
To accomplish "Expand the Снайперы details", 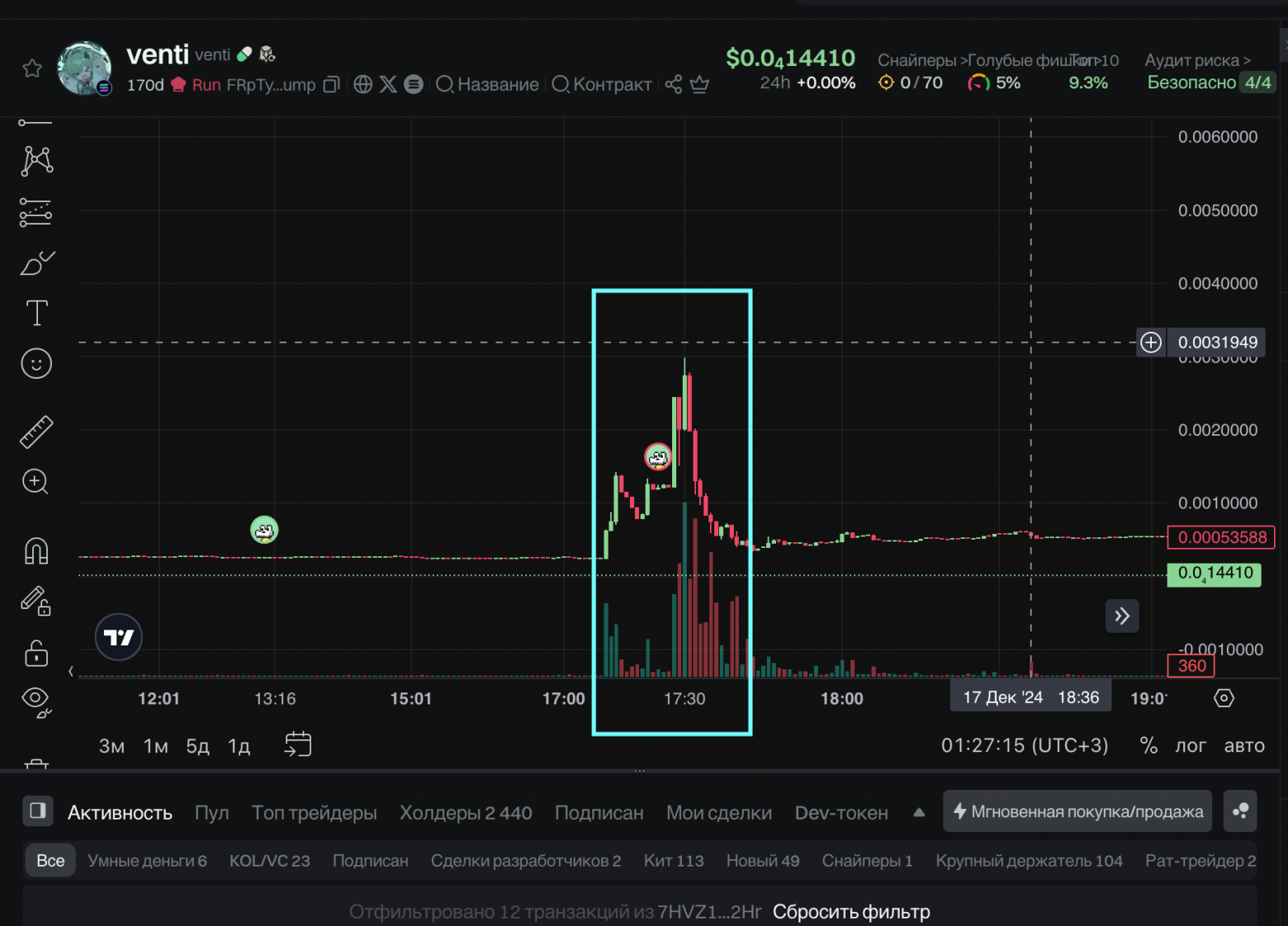I will (921, 60).
